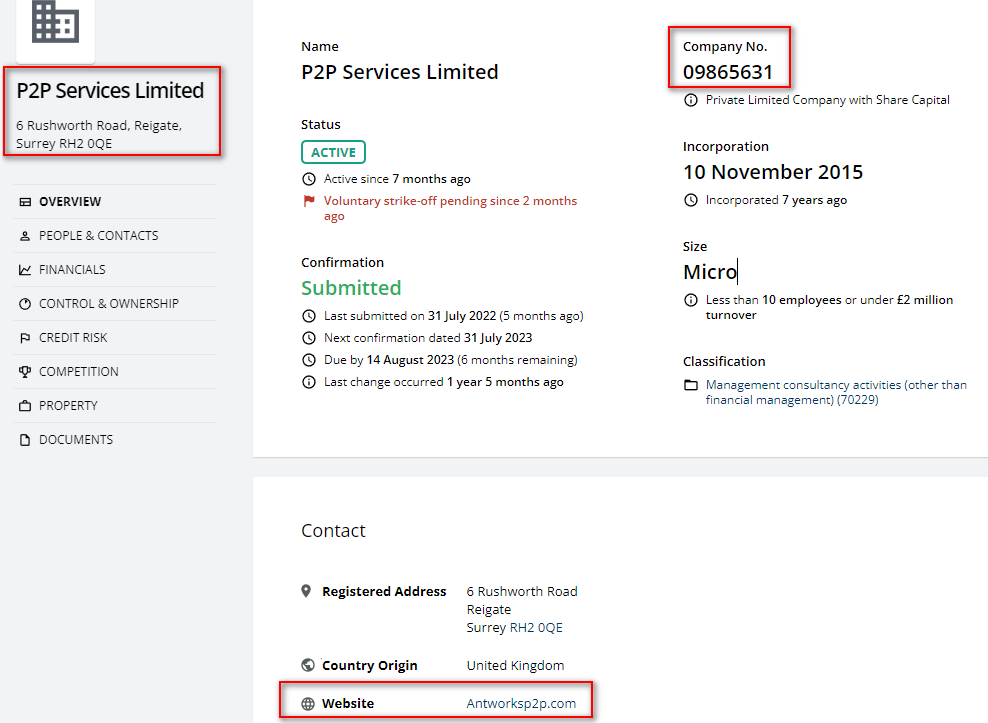988x723 pixels.
Task: Click the ACTIVE status badge
Action: pos(333,152)
